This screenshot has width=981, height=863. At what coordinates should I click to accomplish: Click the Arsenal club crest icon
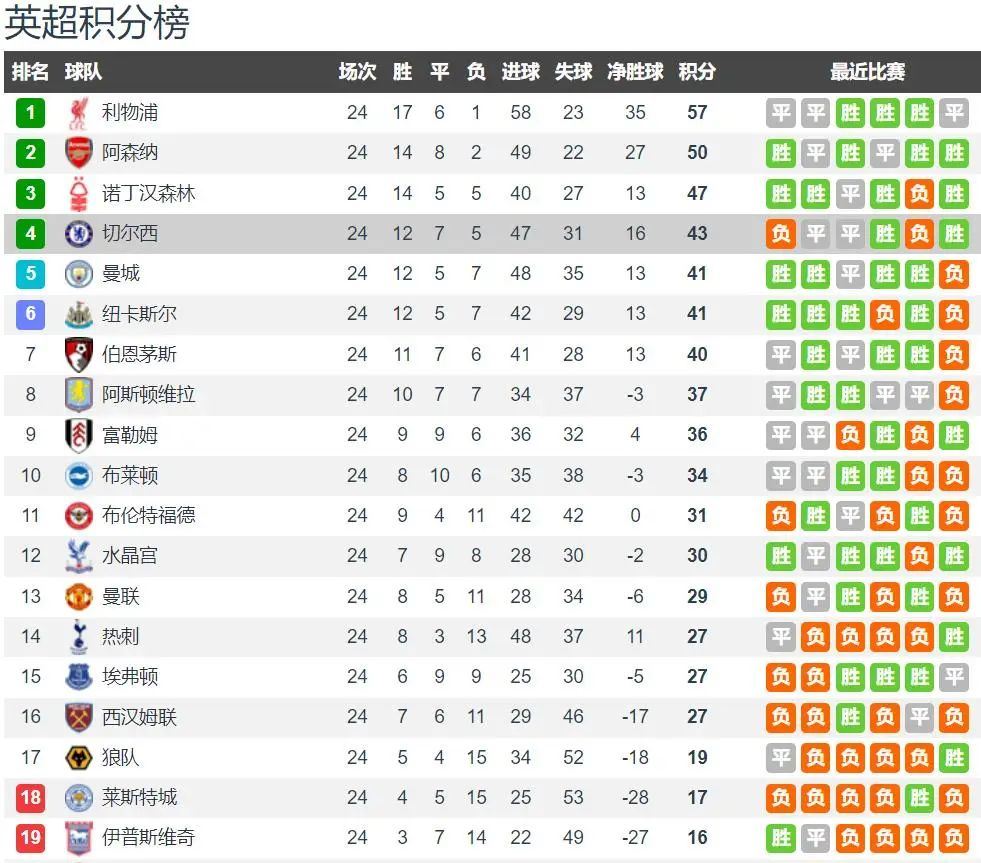tap(78, 153)
